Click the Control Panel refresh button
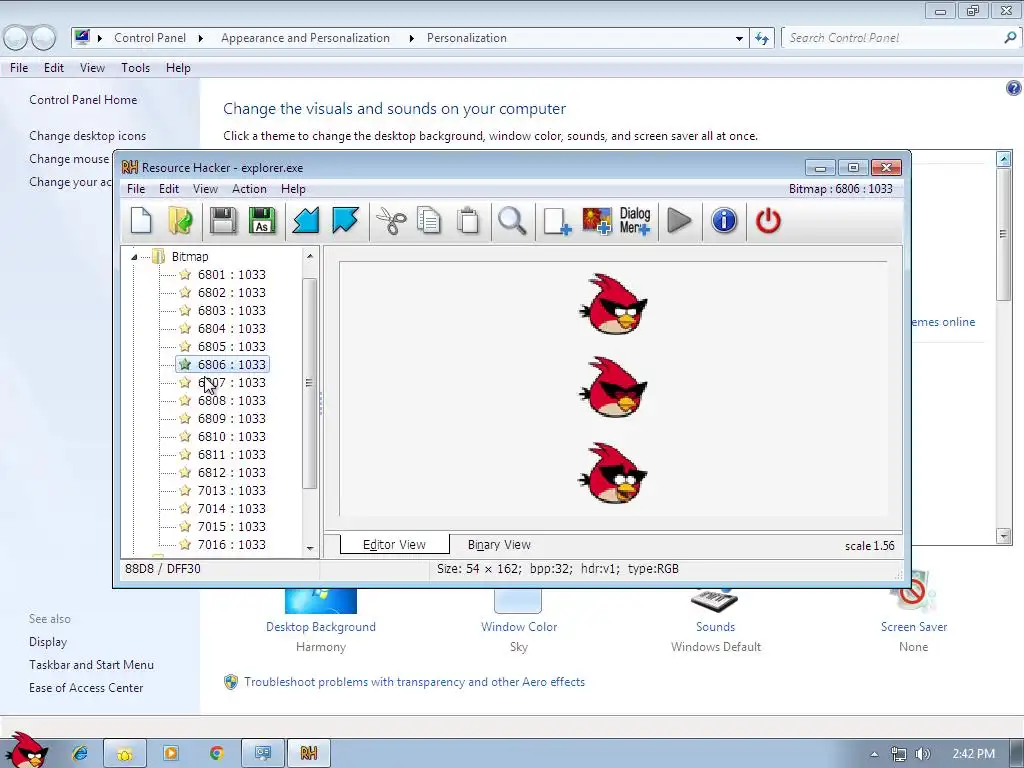This screenshot has width=1024, height=768. 761,39
